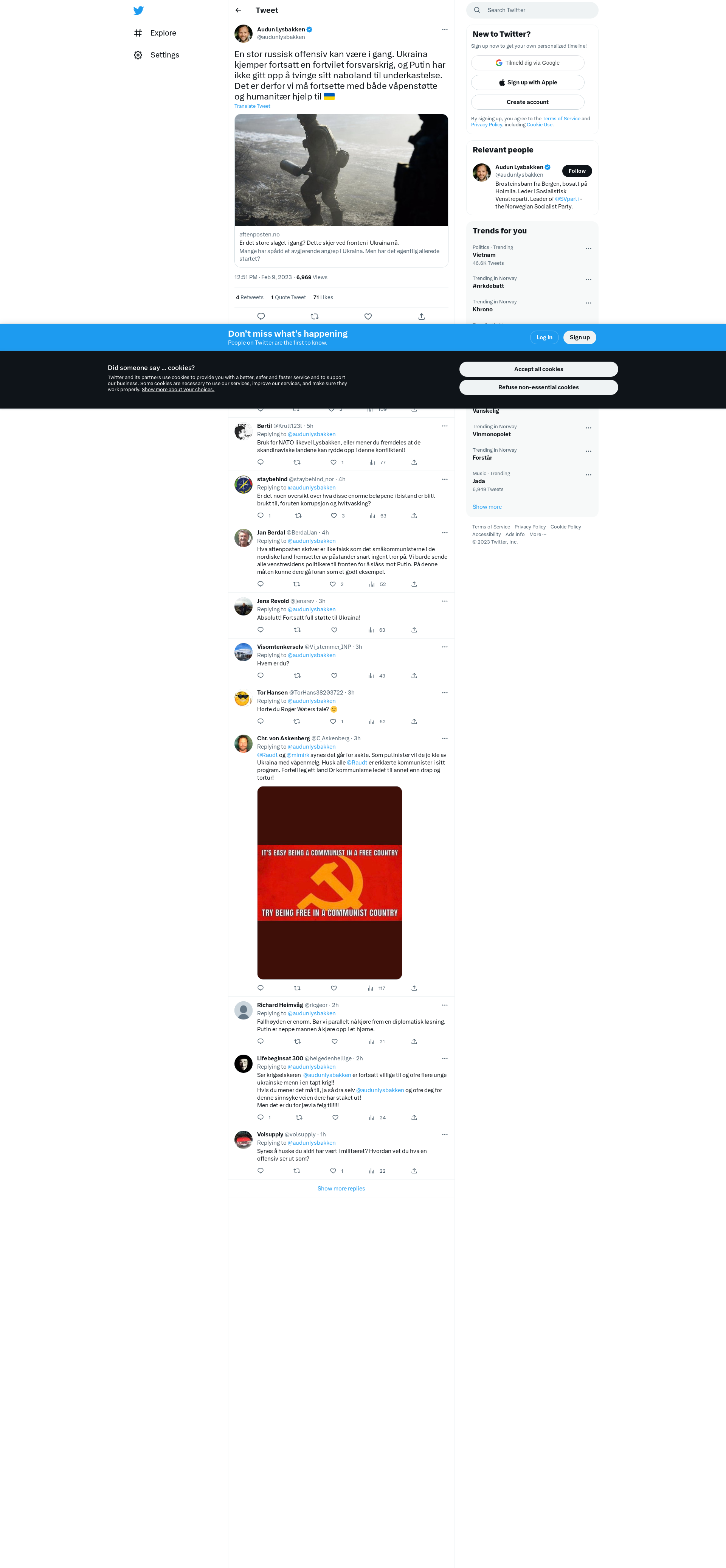Viewport: 726px width, 1568px height.
Task: Retweet Richard Heimvåg's reply
Action: click(x=298, y=1041)
